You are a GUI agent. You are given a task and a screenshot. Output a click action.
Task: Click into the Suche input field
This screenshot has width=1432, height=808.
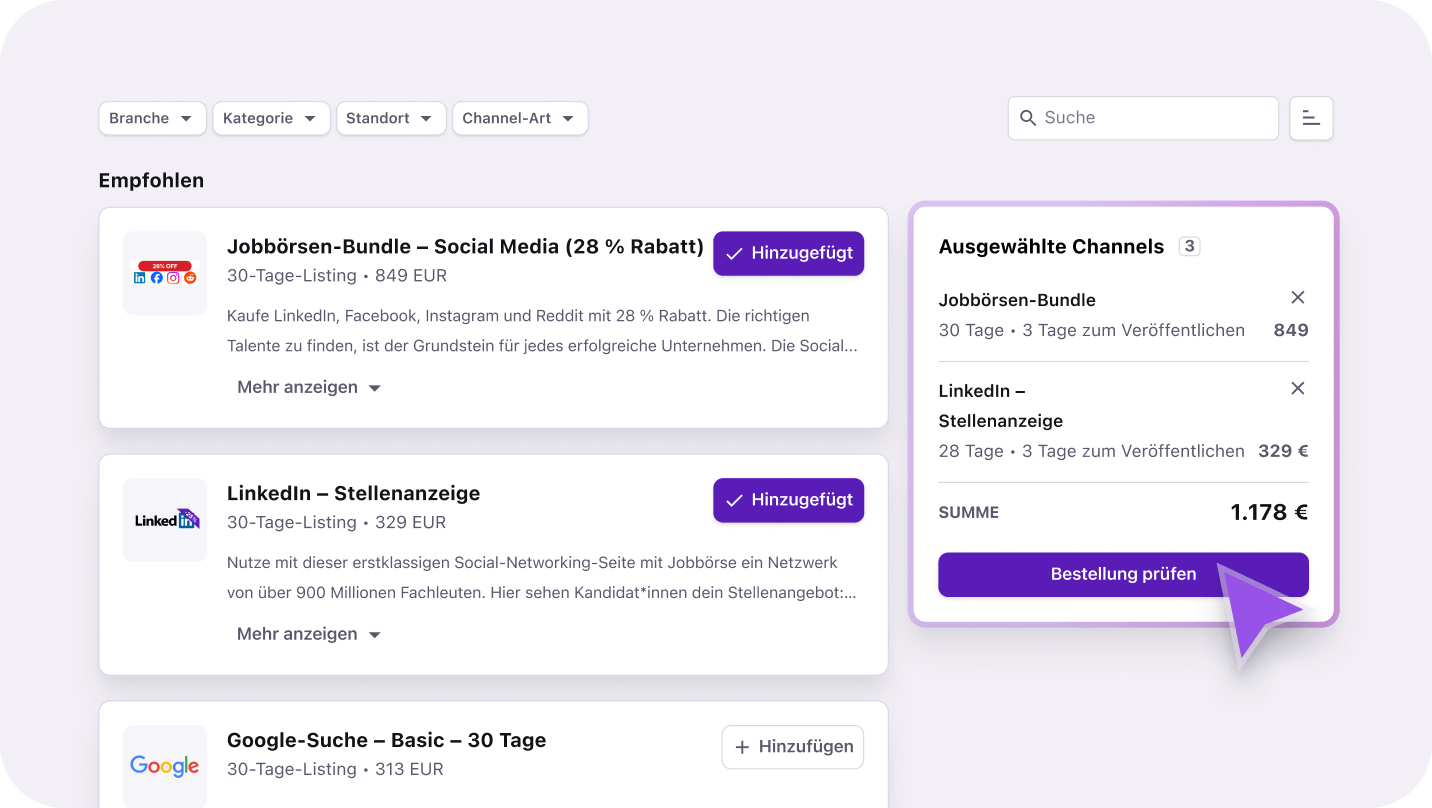[x=1155, y=118]
